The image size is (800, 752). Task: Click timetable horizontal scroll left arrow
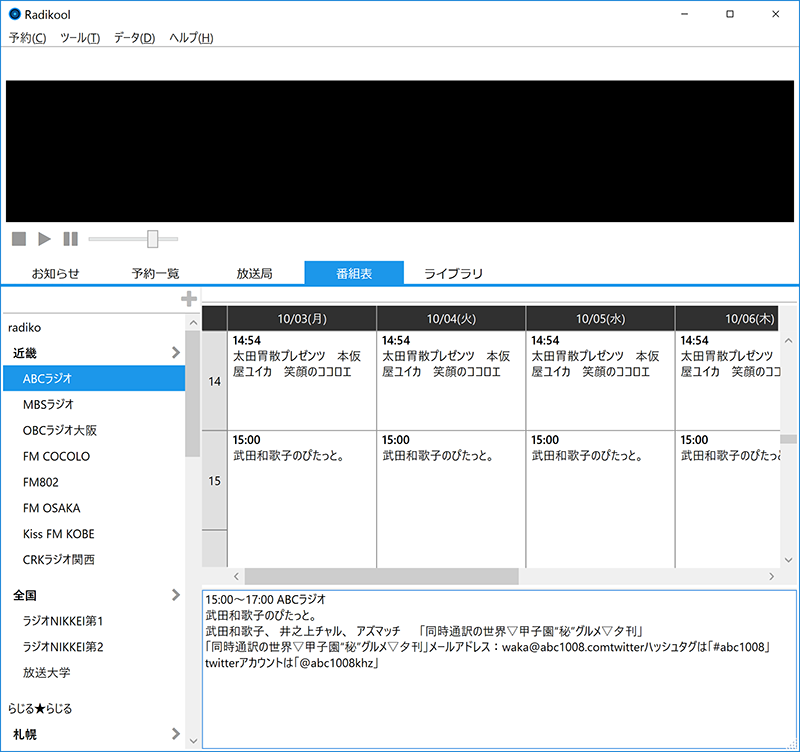click(236, 576)
